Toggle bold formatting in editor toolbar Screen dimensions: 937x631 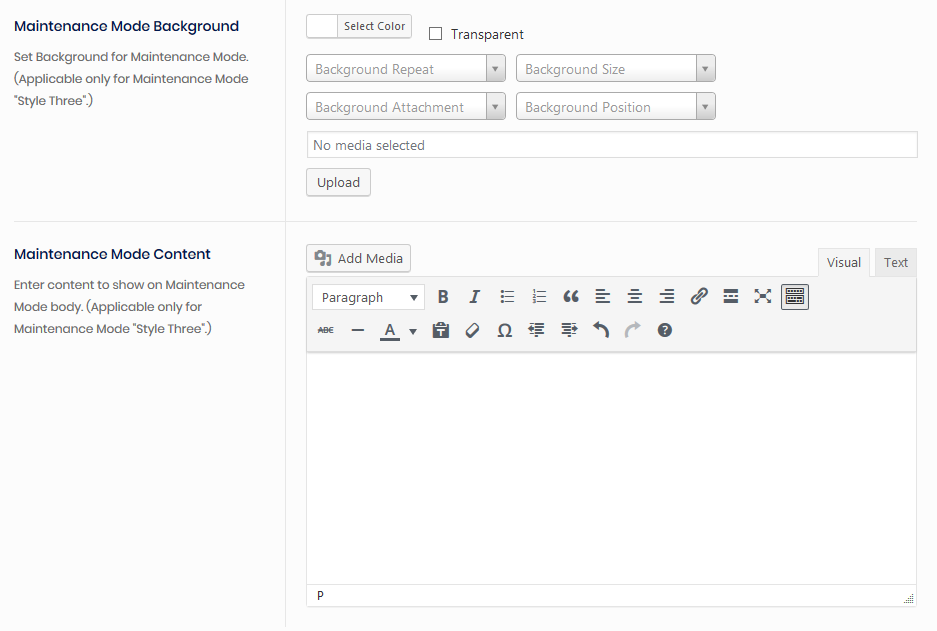pyautogui.click(x=443, y=297)
